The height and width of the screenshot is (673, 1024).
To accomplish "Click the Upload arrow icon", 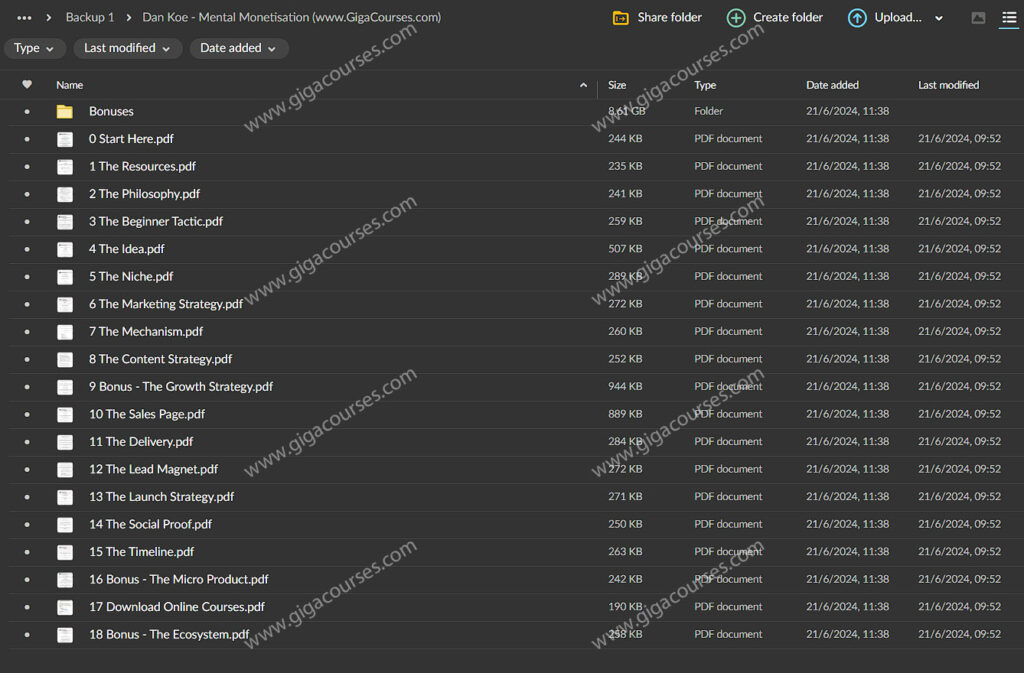I will pyautogui.click(x=857, y=18).
